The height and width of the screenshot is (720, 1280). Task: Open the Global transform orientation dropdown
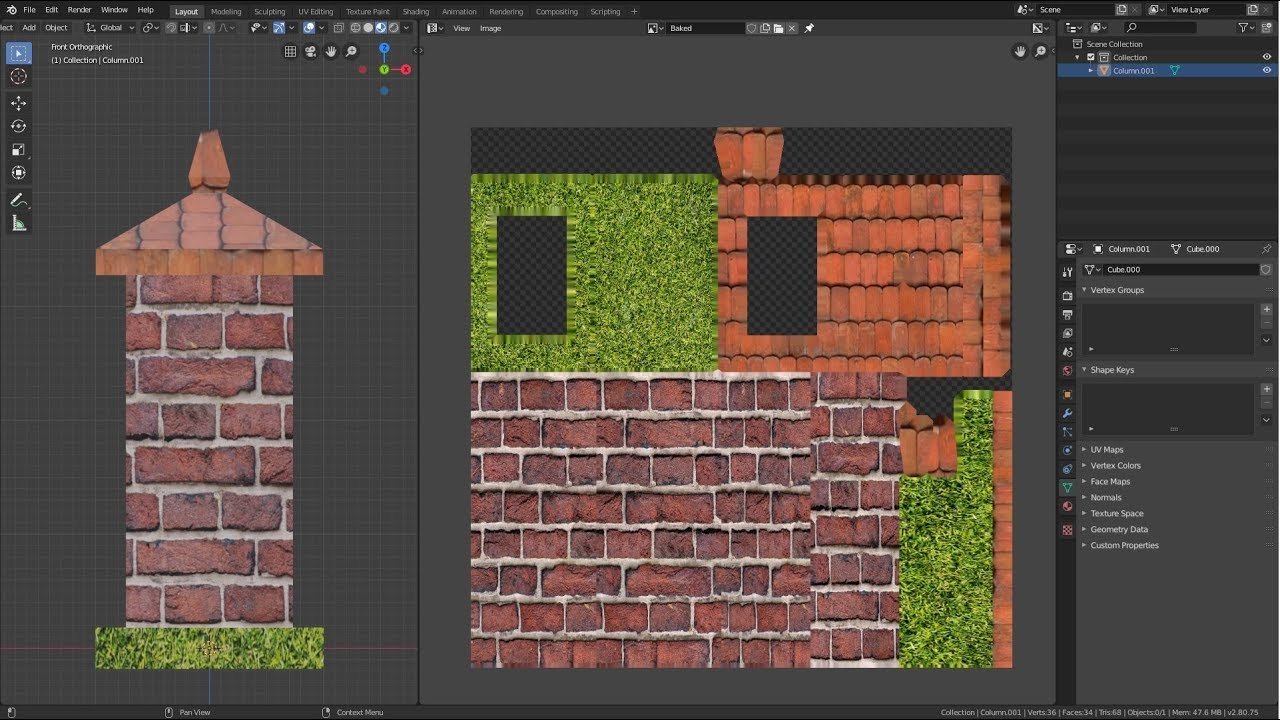coord(110,28)
